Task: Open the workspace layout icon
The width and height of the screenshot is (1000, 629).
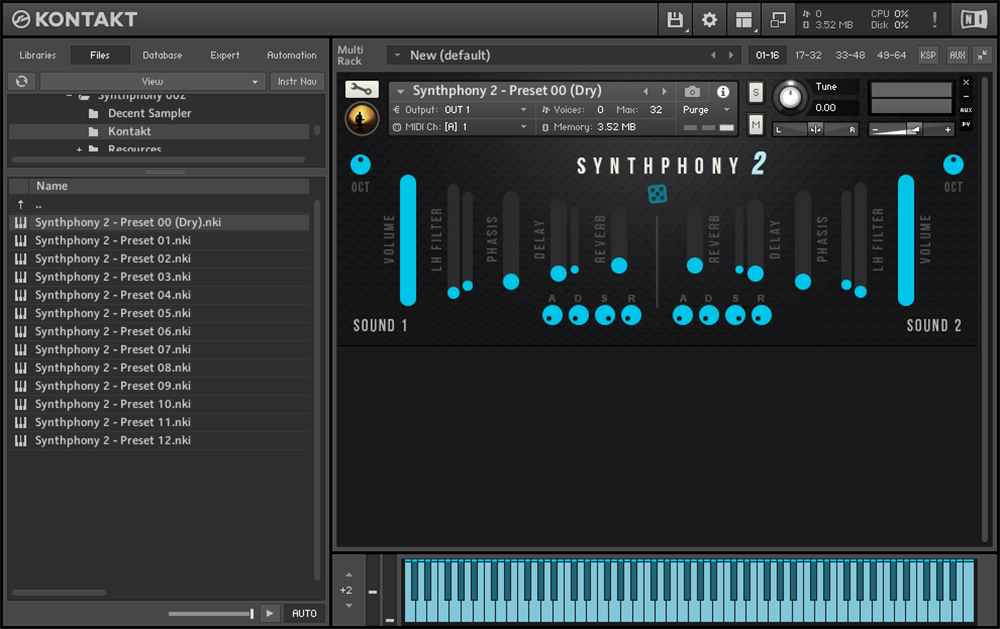Action: (x=744, y=20)
